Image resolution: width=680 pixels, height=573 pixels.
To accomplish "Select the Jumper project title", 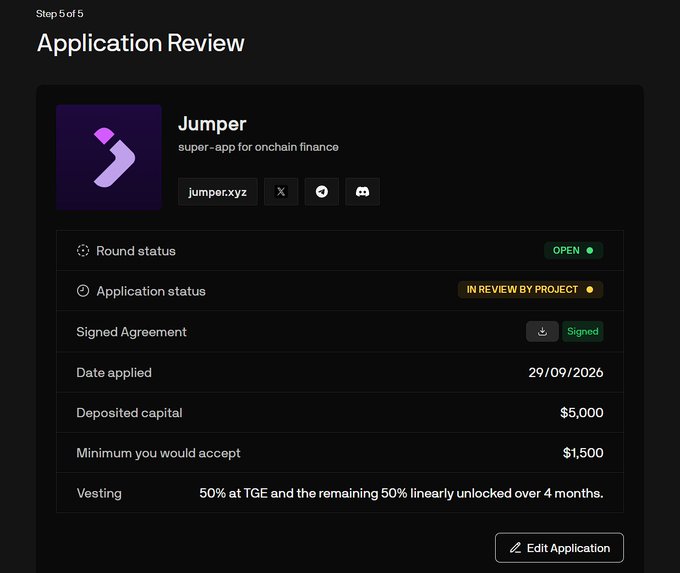I will (x=212, y=124).
